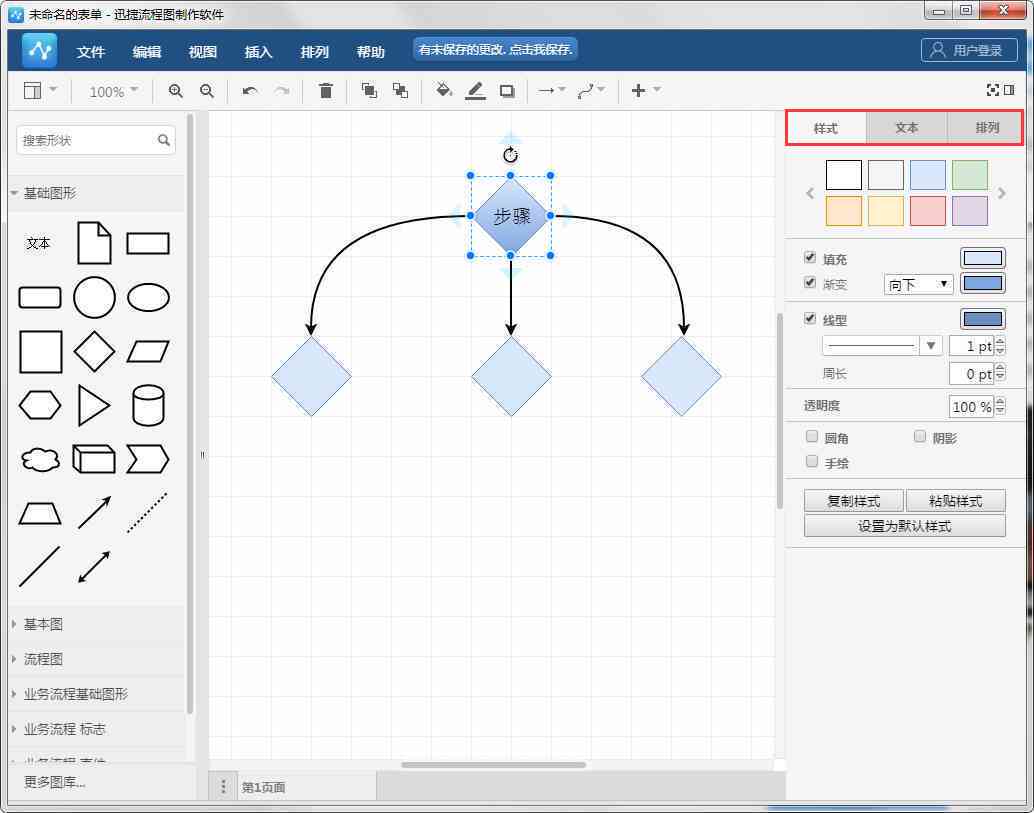The height and width of the screenshot is (813, 1034).
Task: Select the ellipse shape in library
Action: pos(148,297)
